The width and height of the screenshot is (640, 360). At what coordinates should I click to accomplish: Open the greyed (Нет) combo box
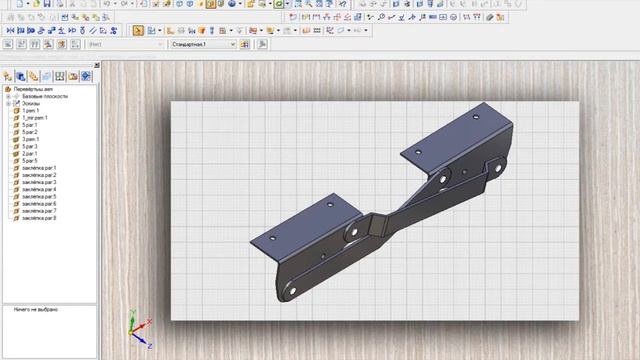point(126,44)
